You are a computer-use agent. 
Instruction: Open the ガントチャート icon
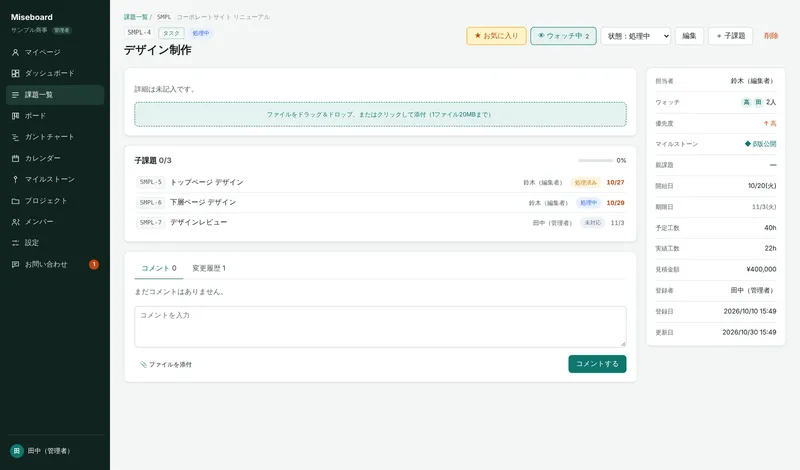click(x=15, y=137)
